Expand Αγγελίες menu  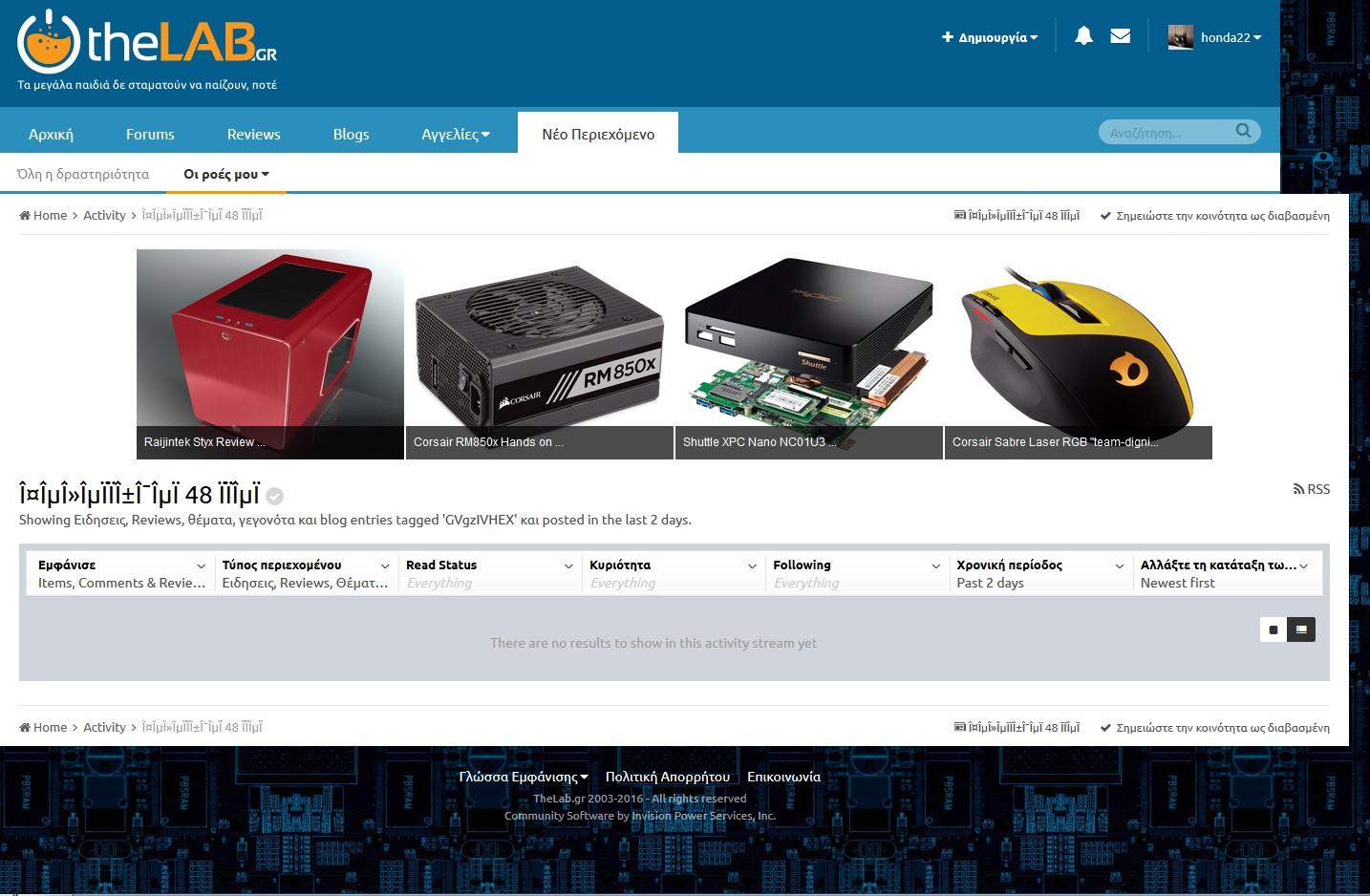(456, 135)
